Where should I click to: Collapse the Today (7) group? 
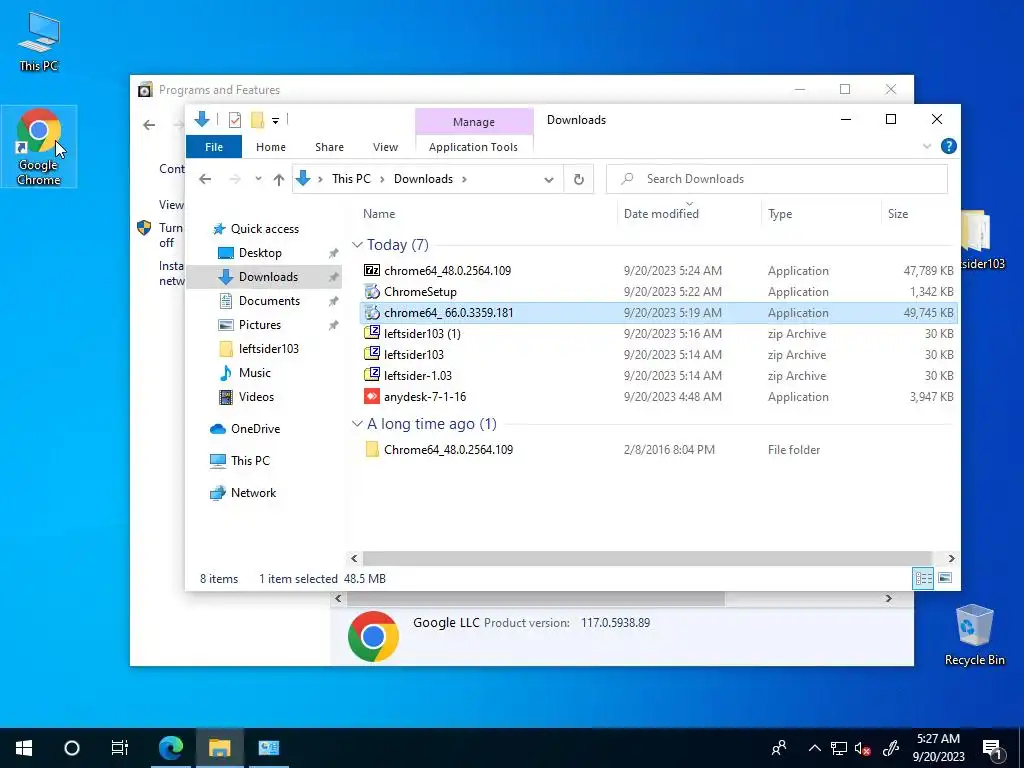tap(357, 245)
